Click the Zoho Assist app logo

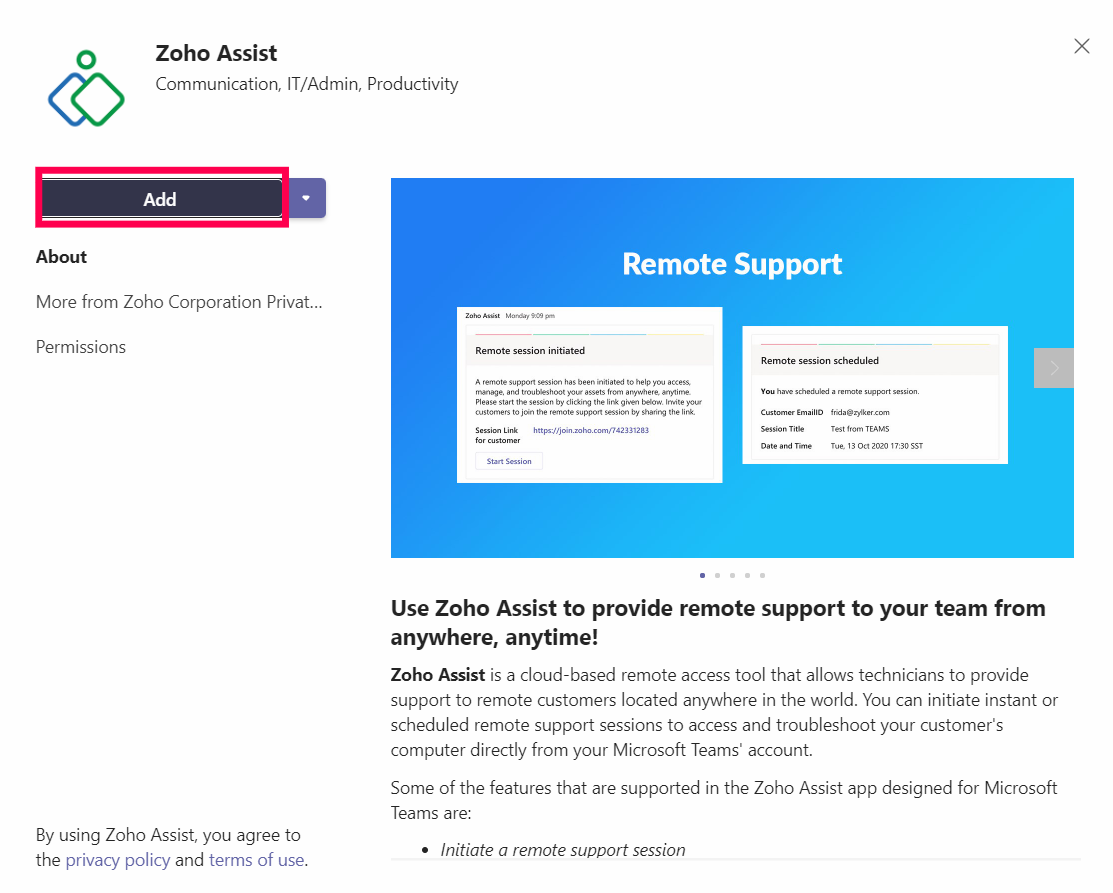[86, 90]
